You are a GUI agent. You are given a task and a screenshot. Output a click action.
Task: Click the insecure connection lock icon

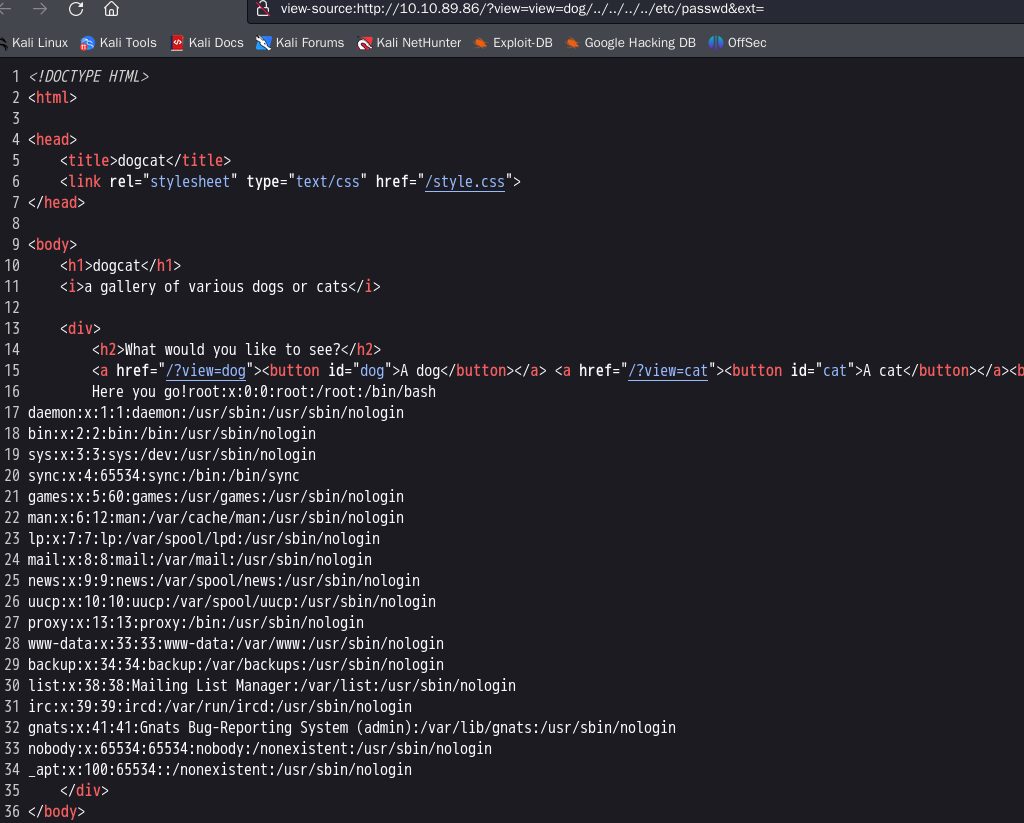coord(263,8)
